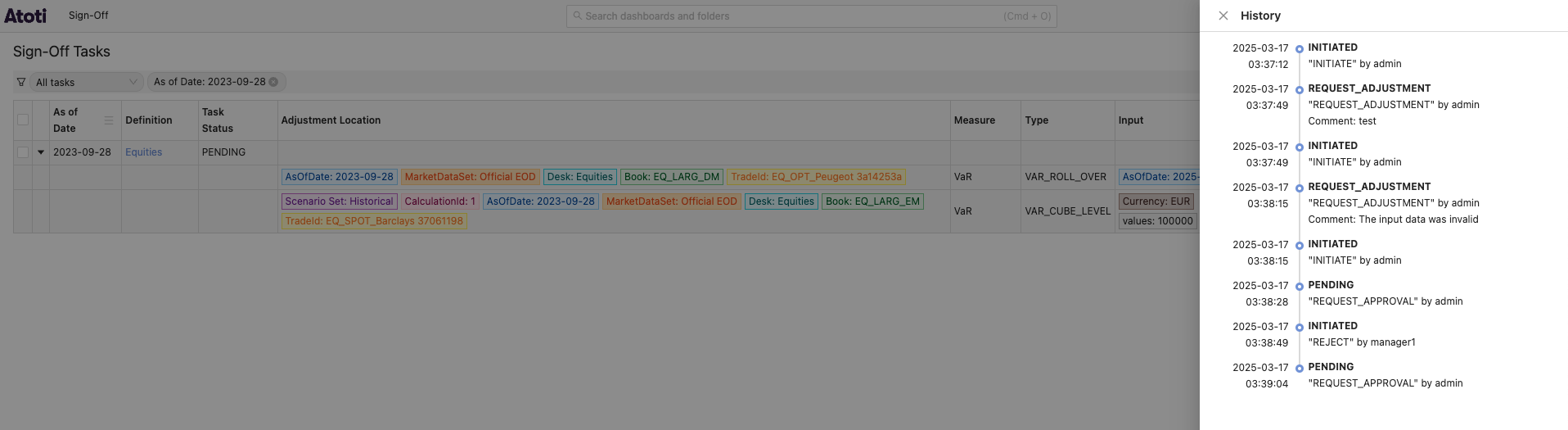This screenshot has height=430, width=1568.
Task: Click the search magnifier icon
Action: [x=577, y=16]
